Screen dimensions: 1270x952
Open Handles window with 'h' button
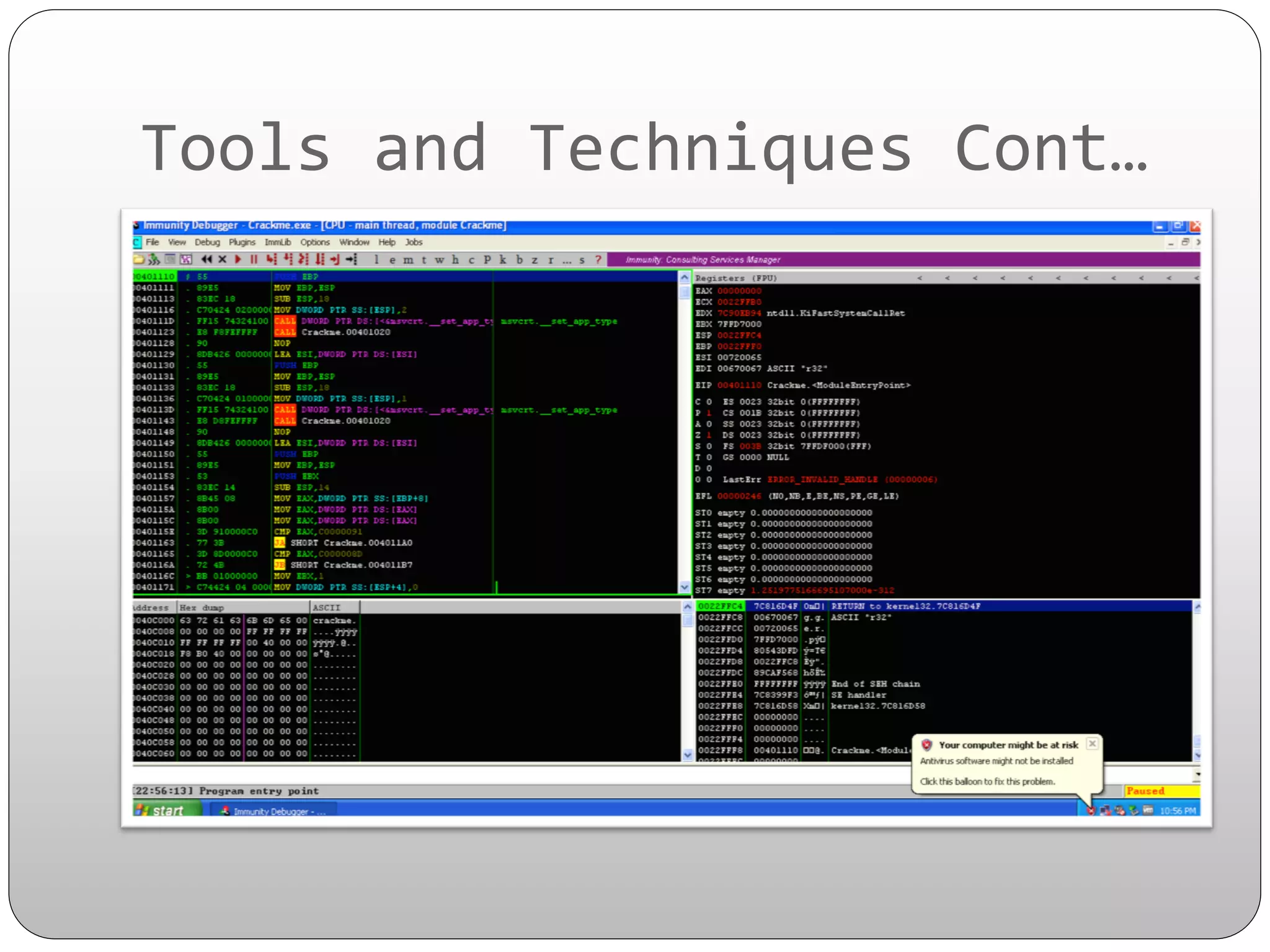tap(456, 260)
